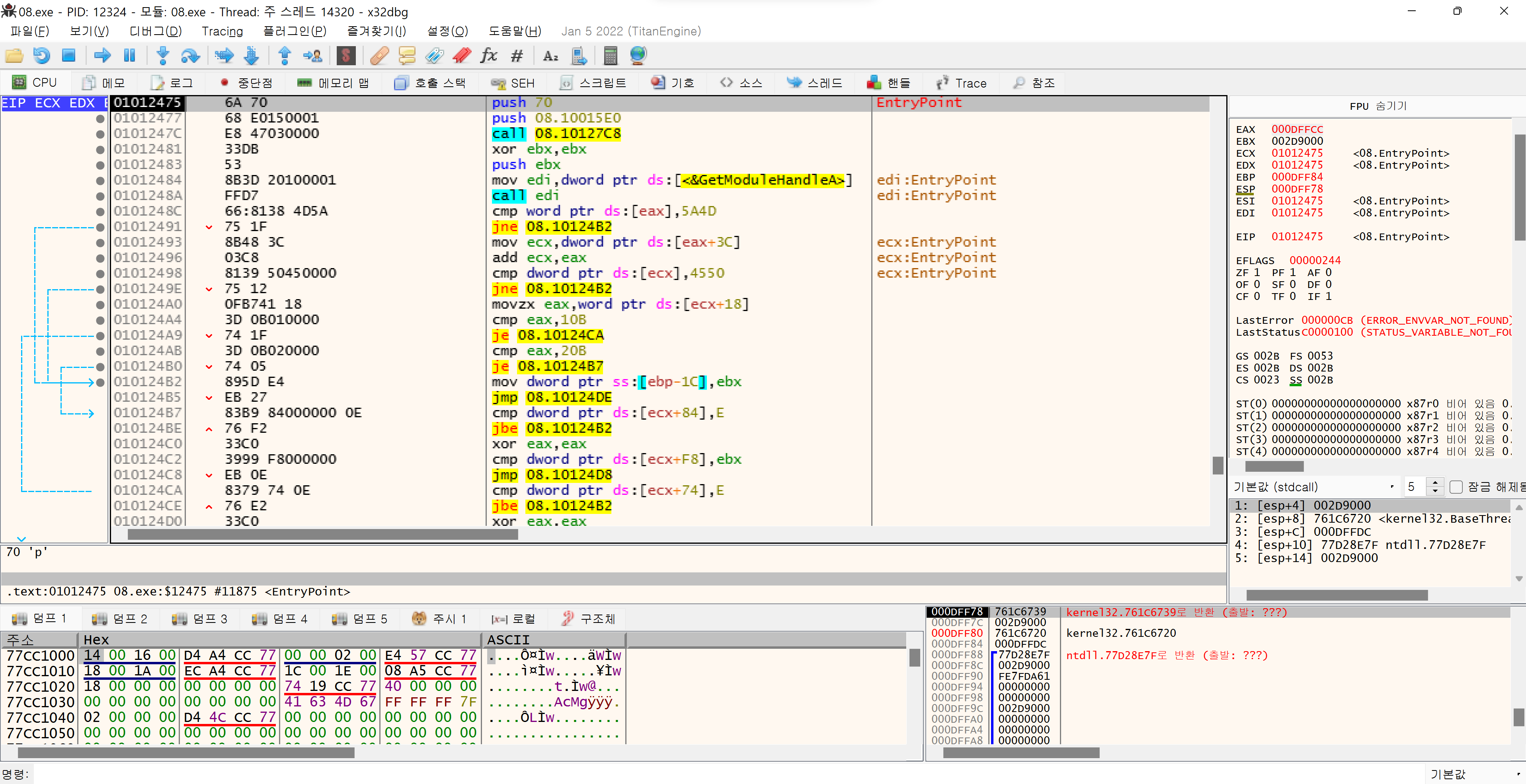Screen dimensions: 1526x784
Task: Open the 플러그인(P) menu
Action: [x=295, y=31]
